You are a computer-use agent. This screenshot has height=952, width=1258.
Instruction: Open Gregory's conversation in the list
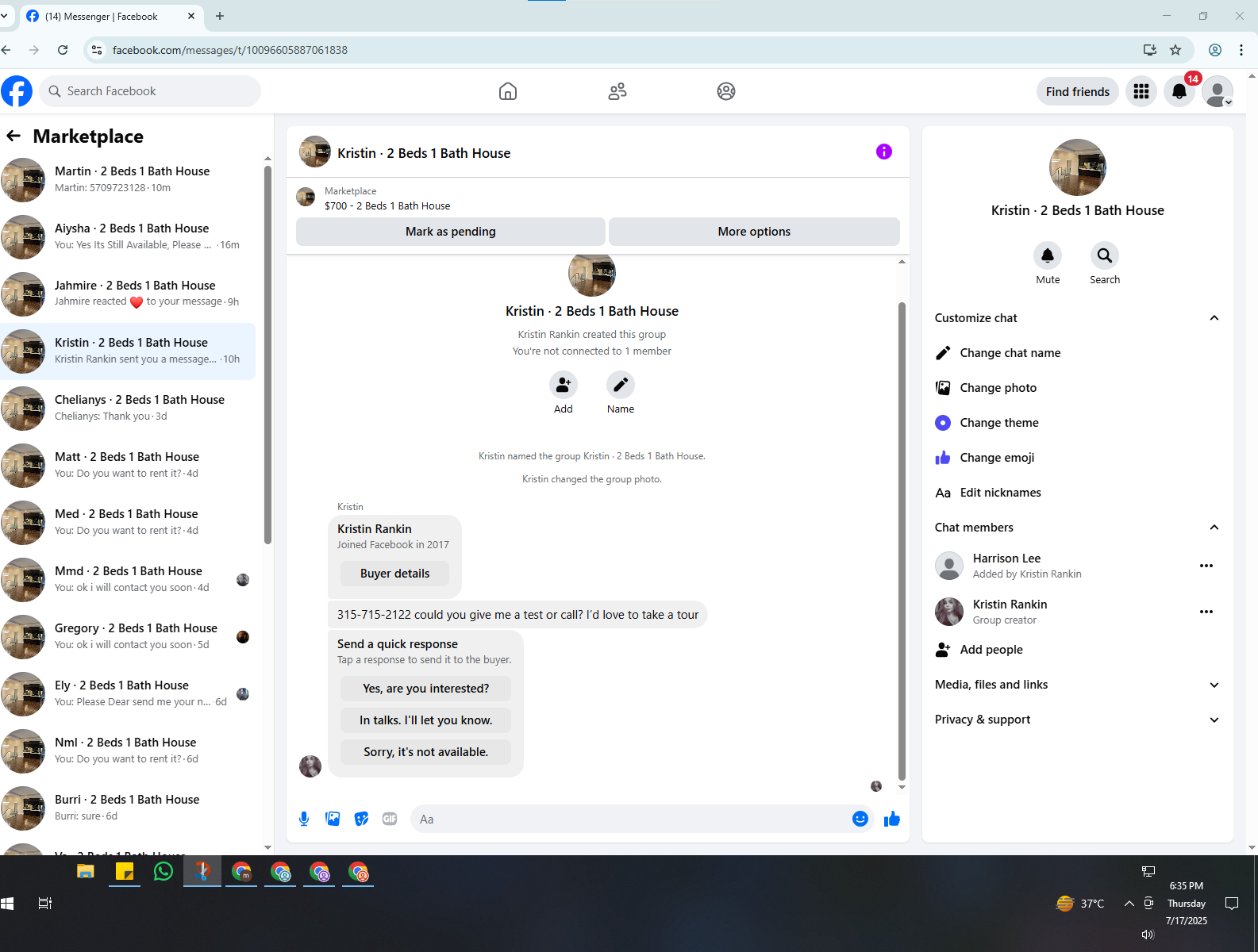click(x=128, y=637)
